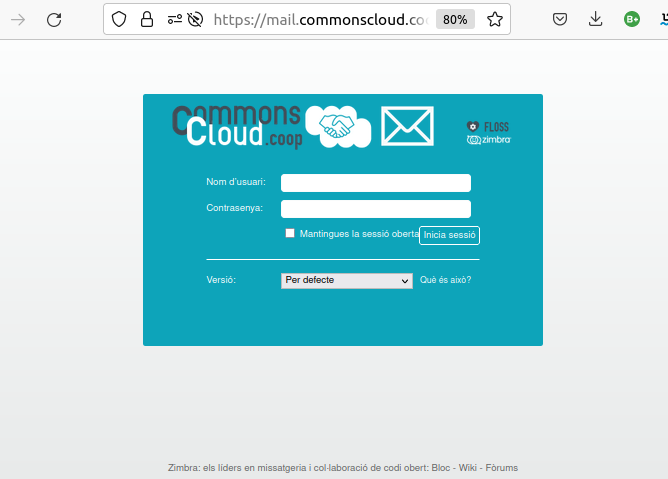Open tracking protection shield icon
This screenshot has width=668, height=479.
(x=119, y=19)
